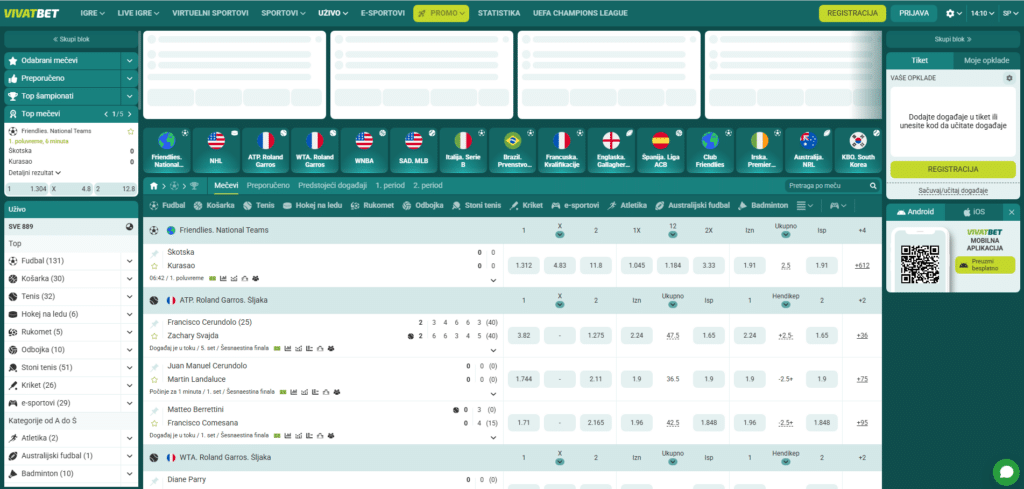Show next top match with right arrow
Screen dimensions: 1024x489
click(129, 114)
